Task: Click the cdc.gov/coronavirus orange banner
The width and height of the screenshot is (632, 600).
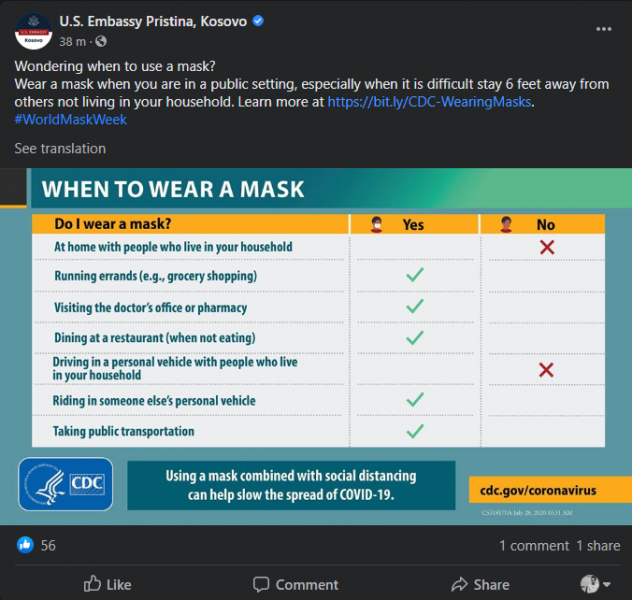Action: 550,490
